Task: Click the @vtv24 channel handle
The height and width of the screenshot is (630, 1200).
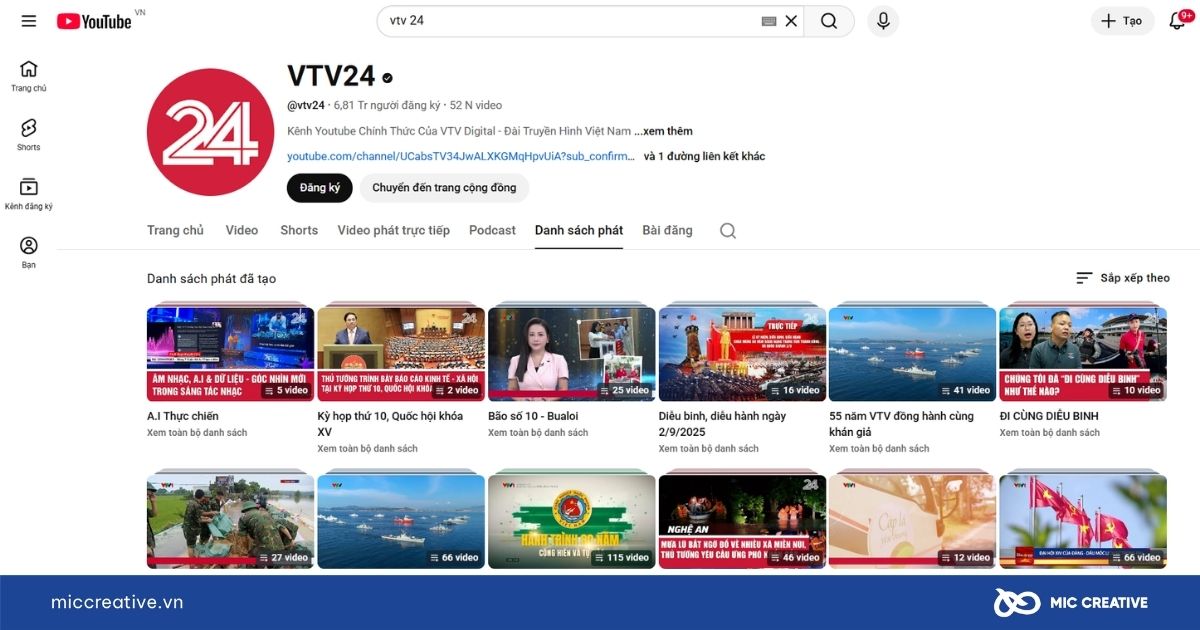Action: coord(306,105)
